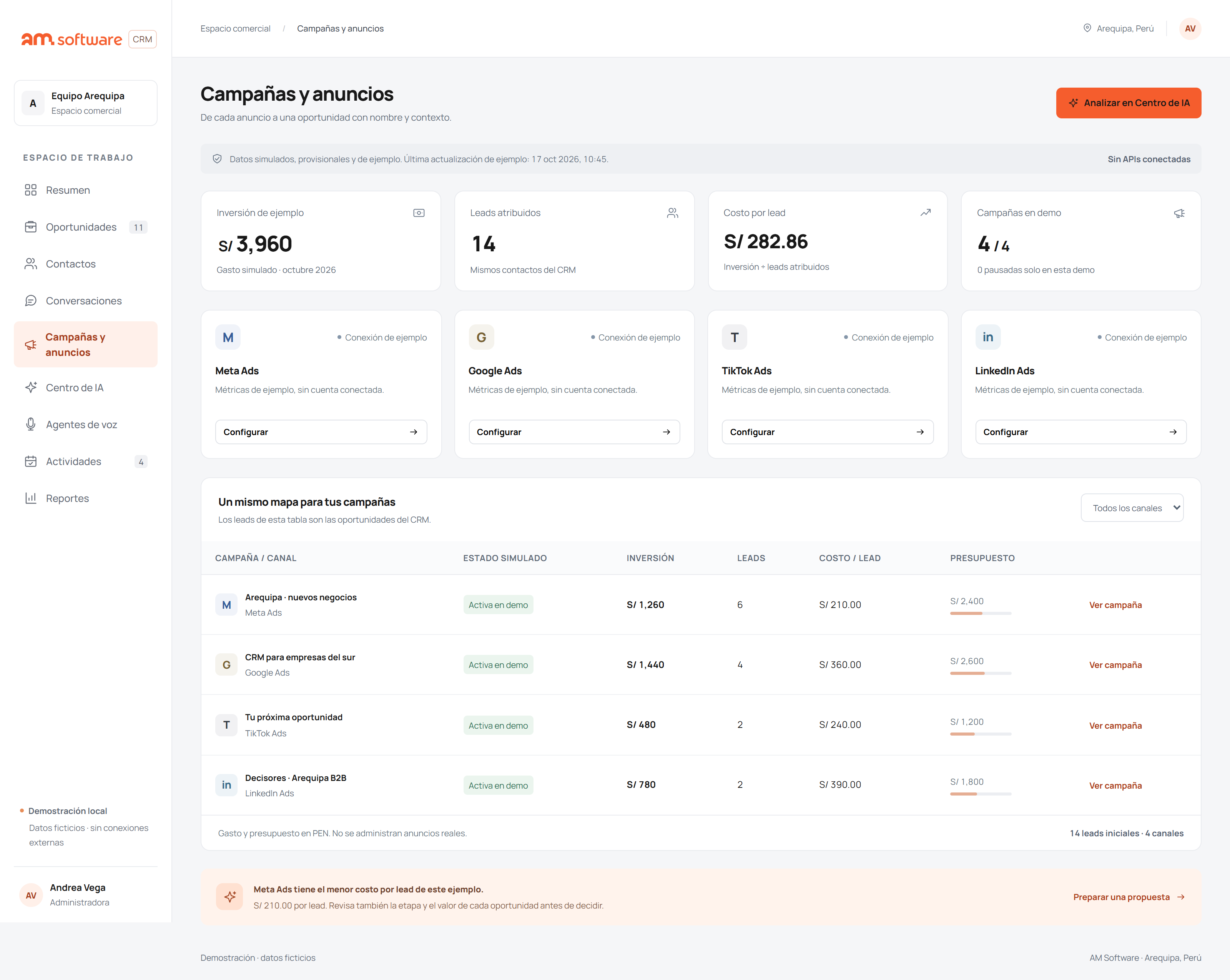This screenshot has height=980, width=1230.
Task: Open Actividades in the sidebar
Action: pos(86,462)
